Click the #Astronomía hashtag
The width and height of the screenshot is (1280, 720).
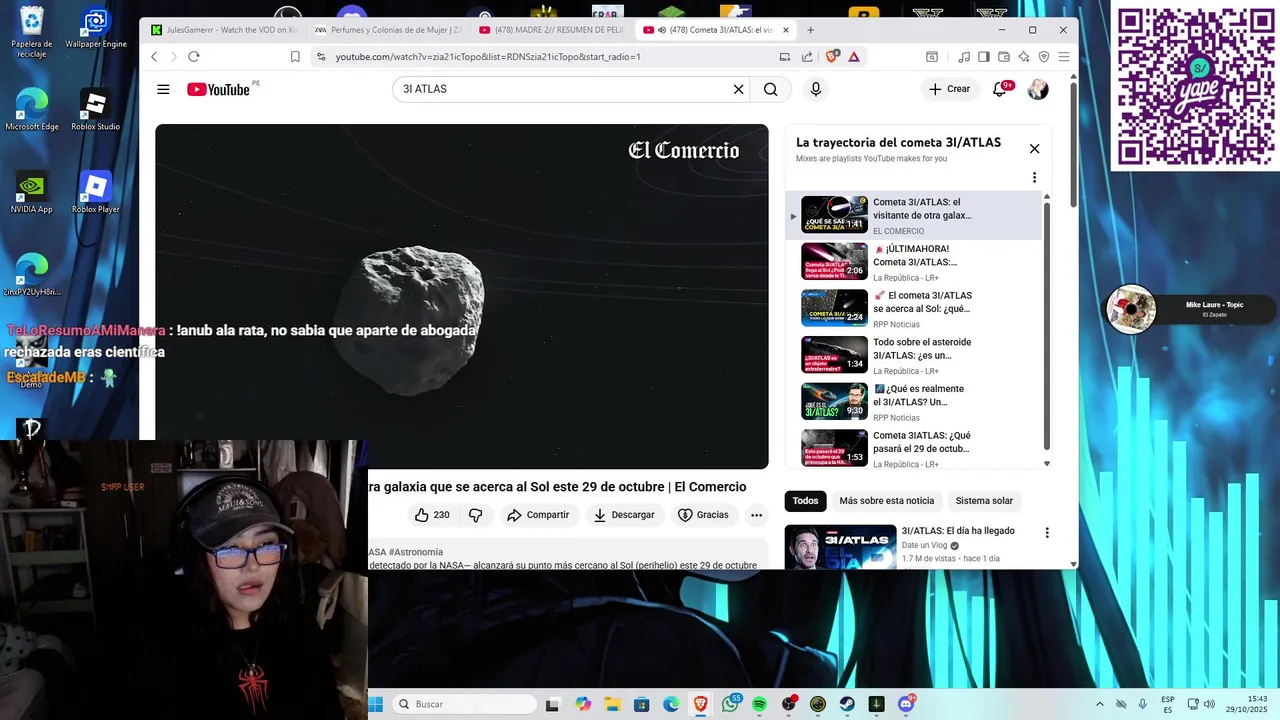point(415,552)
